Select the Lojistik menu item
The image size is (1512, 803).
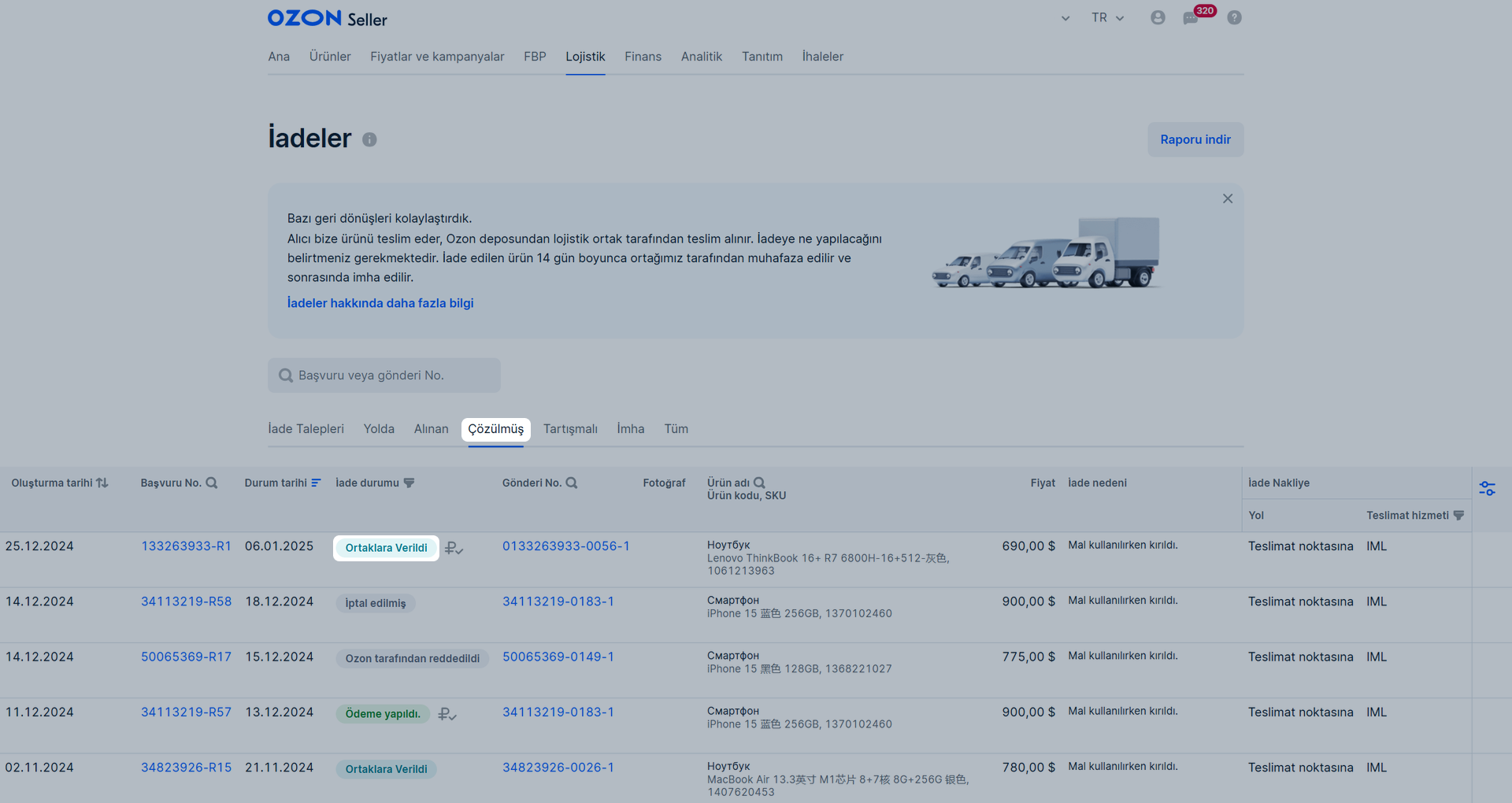click(x=585, y=57)
